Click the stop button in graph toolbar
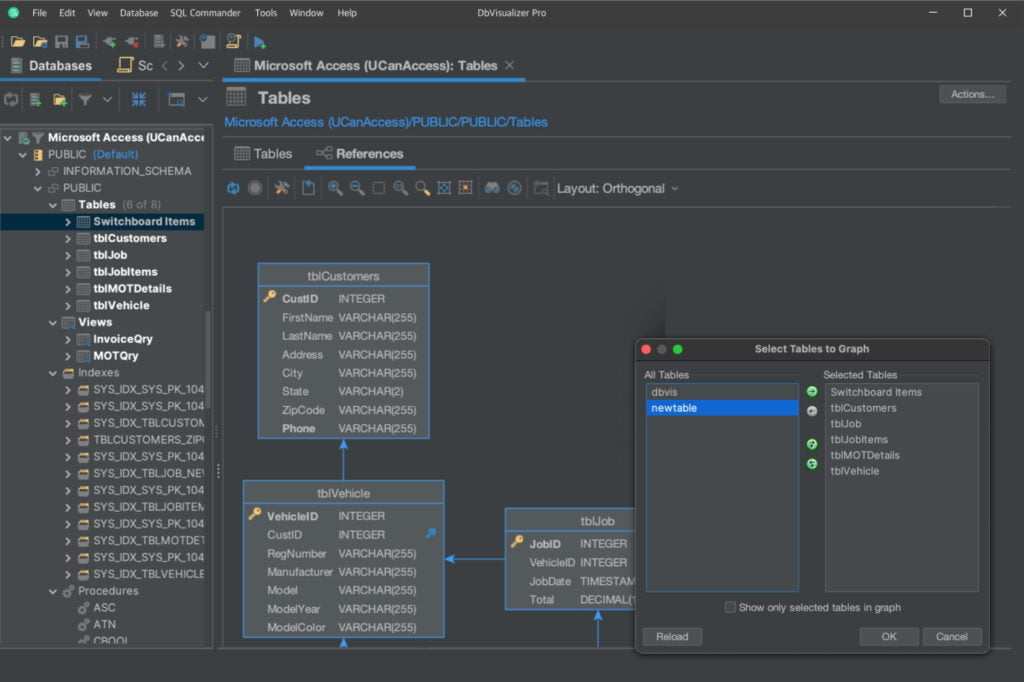 pos(255,188)
